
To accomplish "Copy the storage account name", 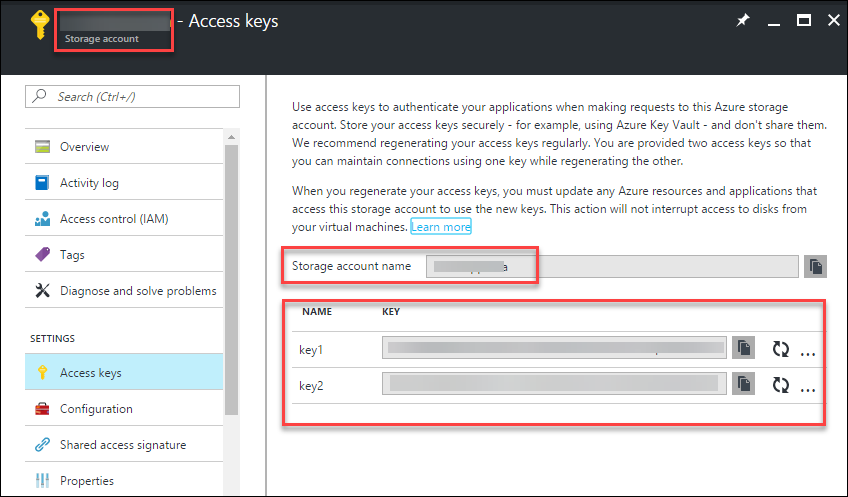I will pyautogui.click(x=815, y=266).
